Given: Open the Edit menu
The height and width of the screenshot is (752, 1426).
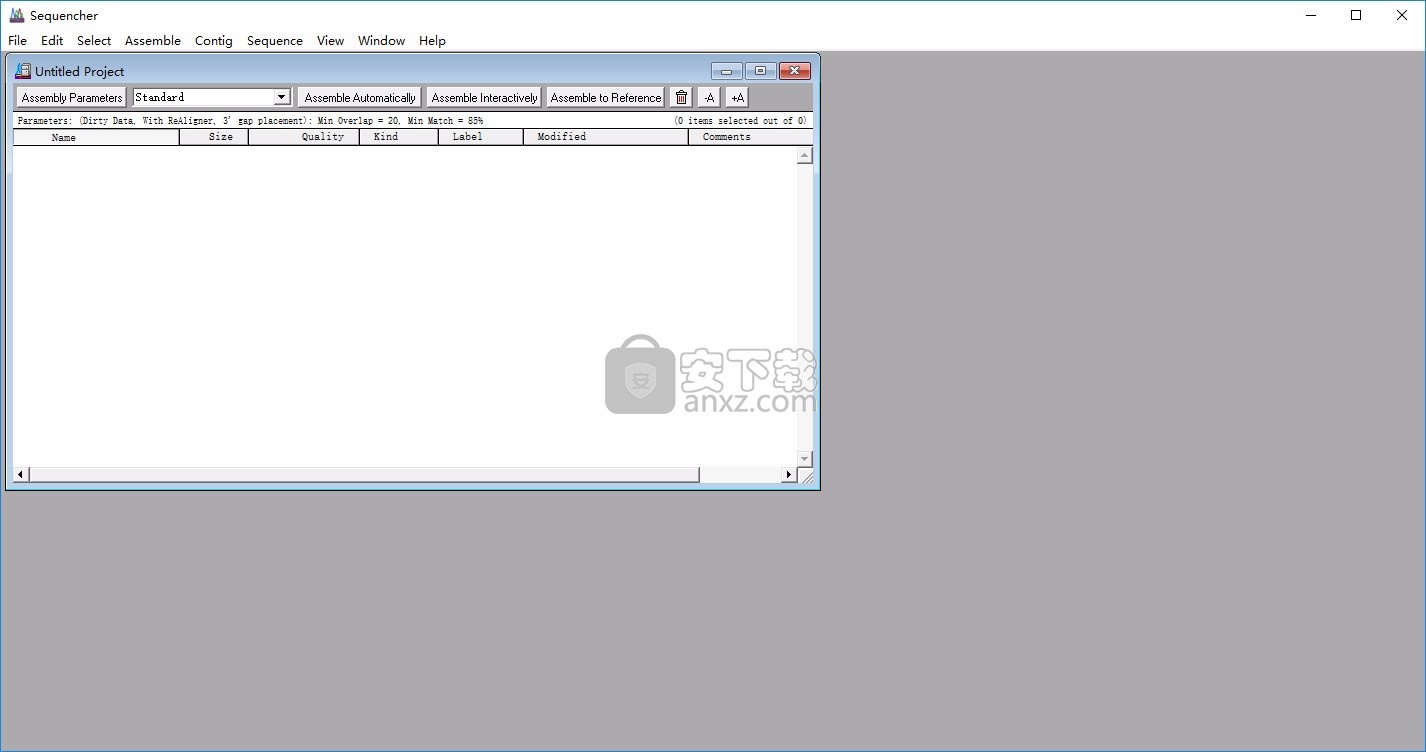Looking at the screenshot, I should tap(52, 41).
